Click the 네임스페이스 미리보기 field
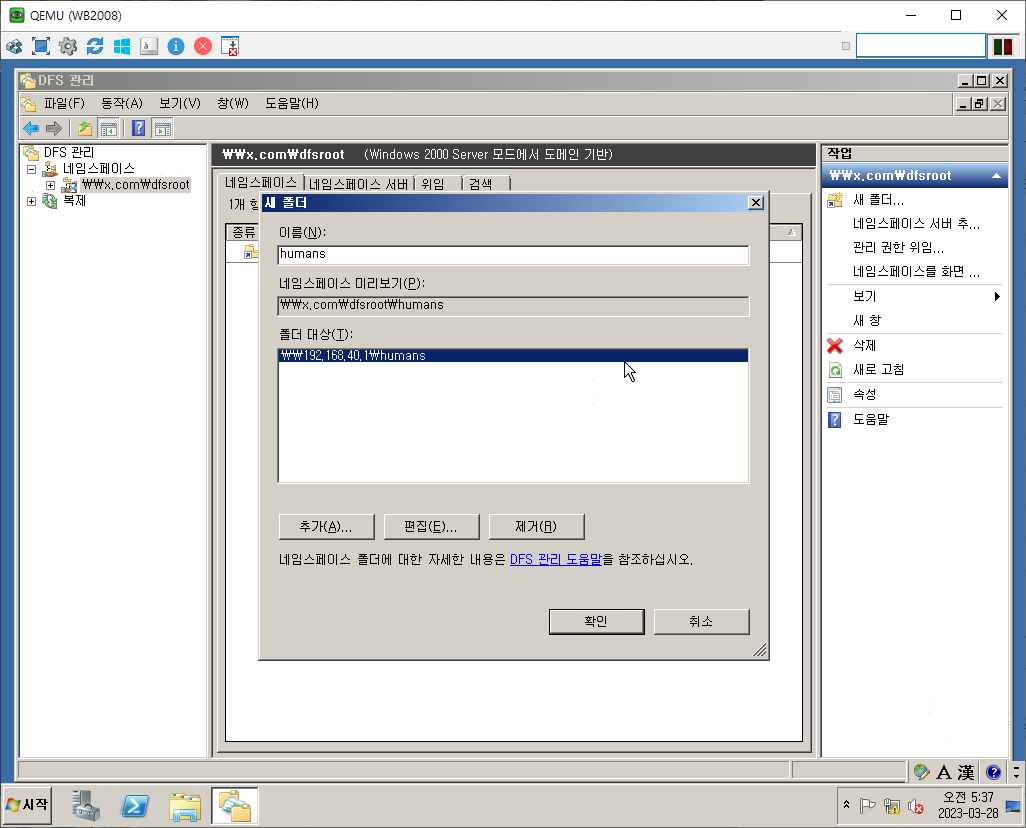 (513, 306)
